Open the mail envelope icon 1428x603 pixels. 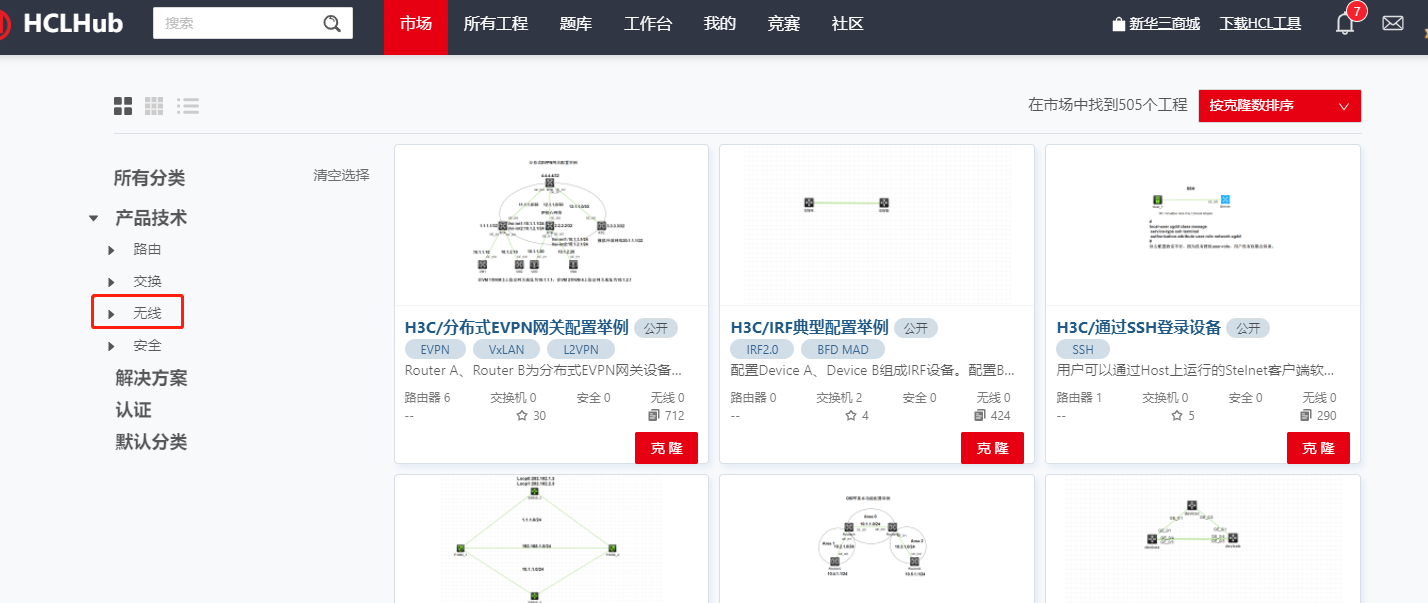pyautogui.click(x=1393, y=23)
